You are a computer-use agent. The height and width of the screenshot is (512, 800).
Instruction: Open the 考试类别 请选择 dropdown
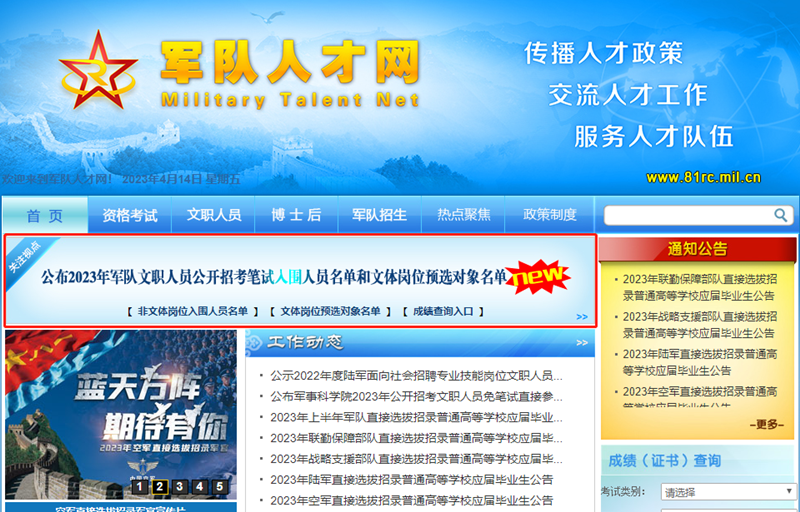coord(728,492)
